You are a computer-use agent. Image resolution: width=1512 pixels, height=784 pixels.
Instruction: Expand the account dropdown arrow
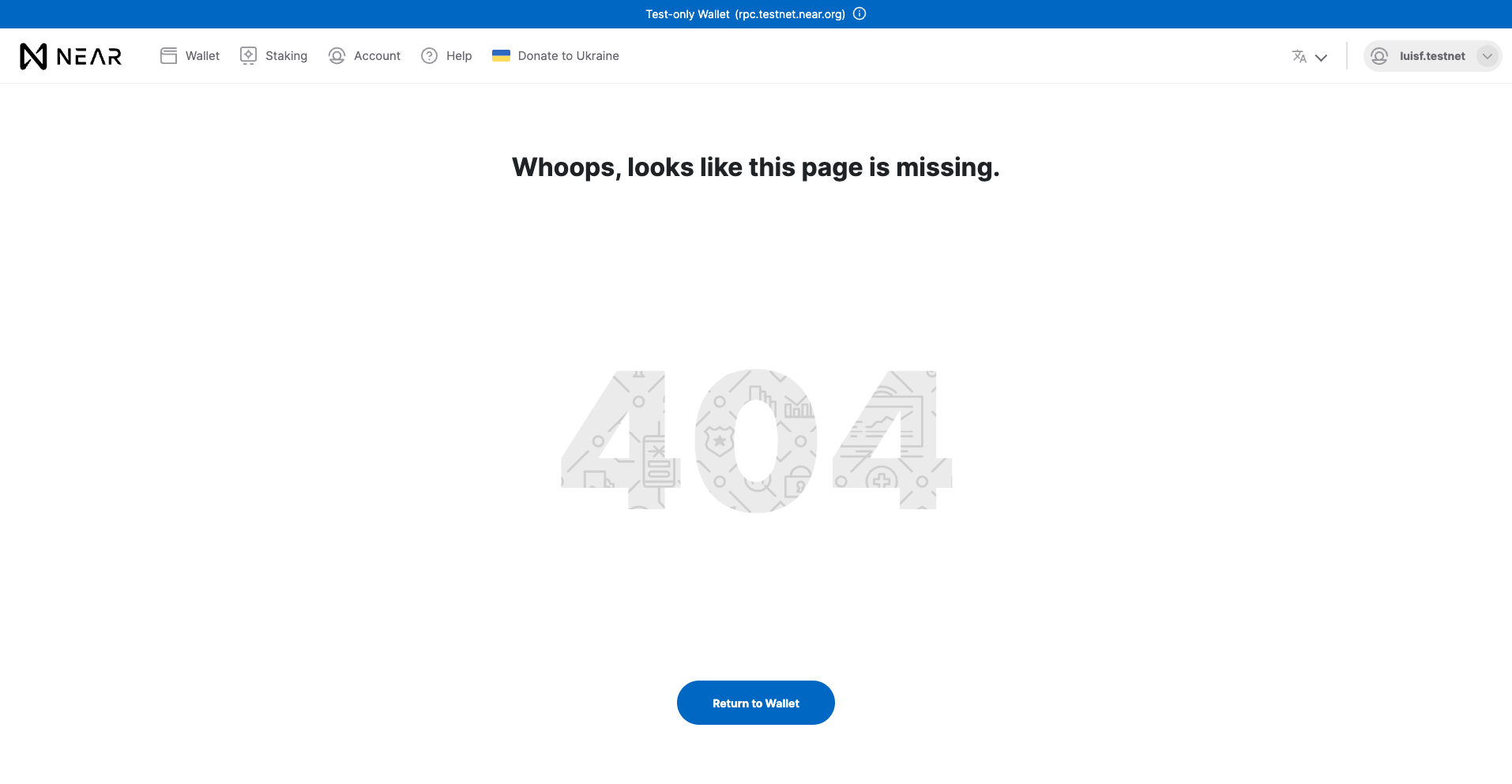pyautogui.click(x=1488, y=56)
